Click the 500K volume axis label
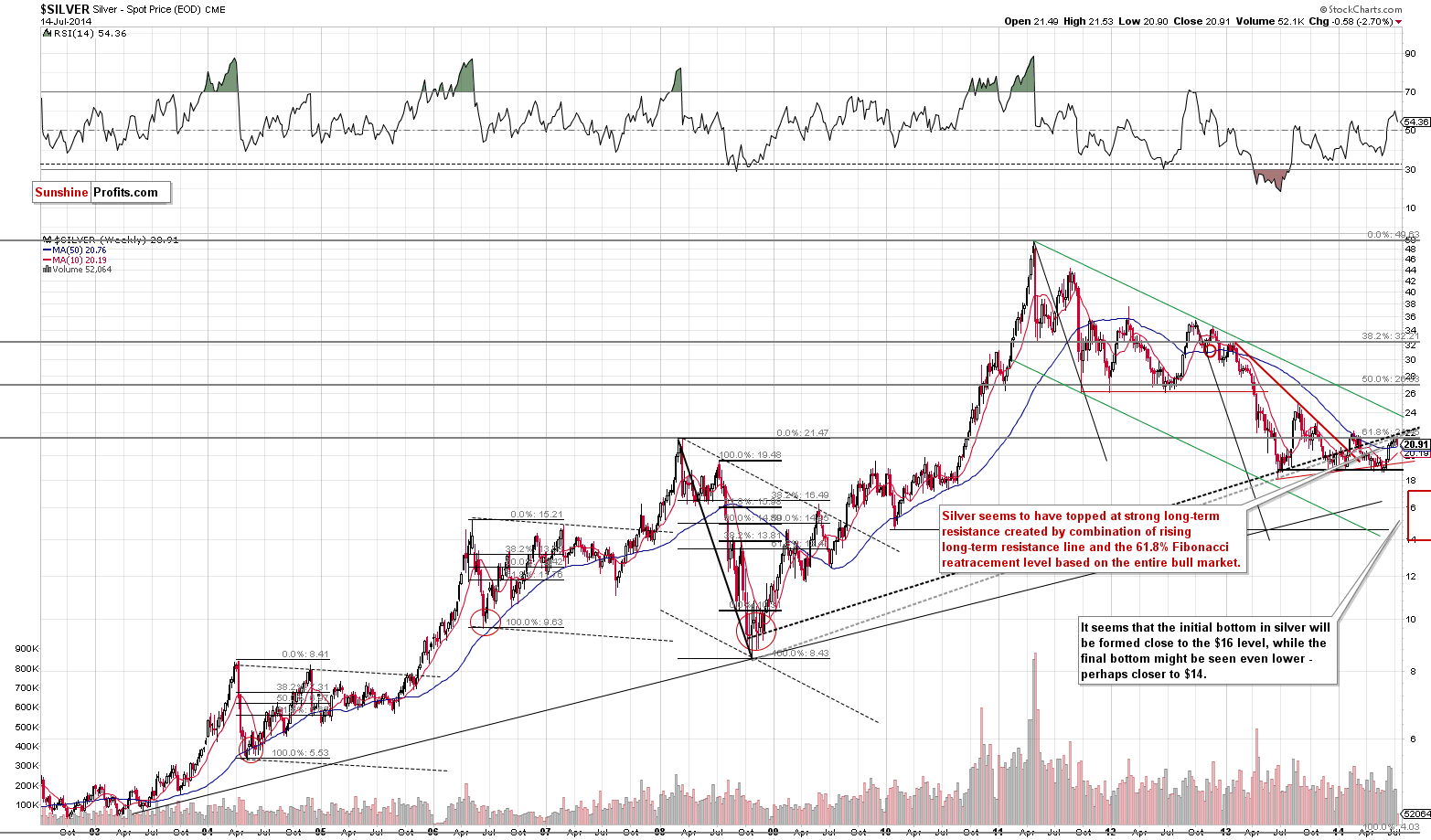The image size is (1431, 840). coord(27,728)
